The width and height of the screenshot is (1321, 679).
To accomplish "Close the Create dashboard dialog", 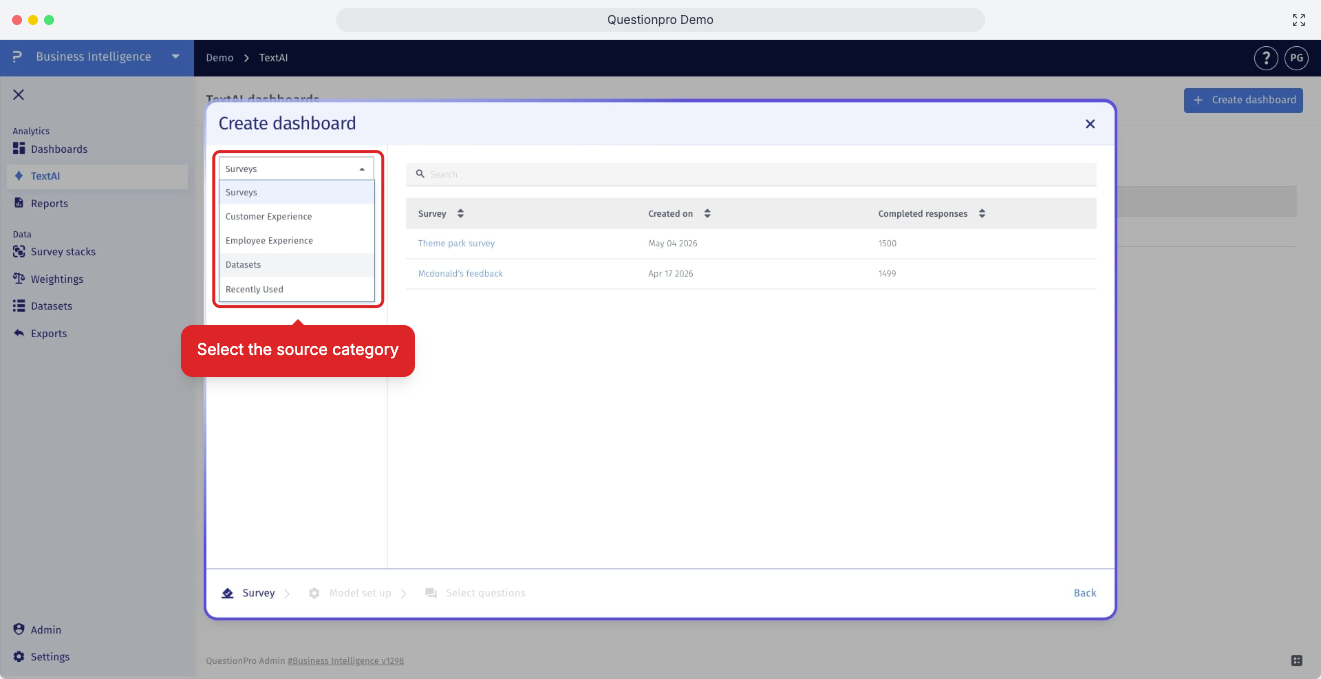I will pyautogui.click(x=1090, y=124).
